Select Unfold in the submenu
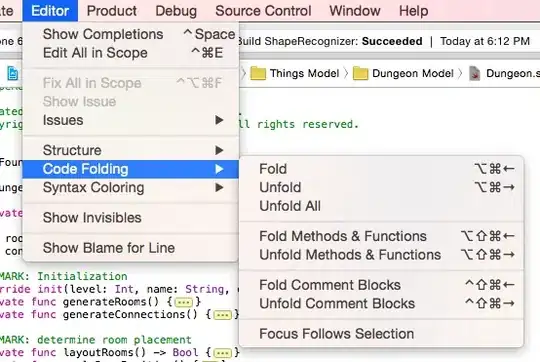 coord(382,187)
